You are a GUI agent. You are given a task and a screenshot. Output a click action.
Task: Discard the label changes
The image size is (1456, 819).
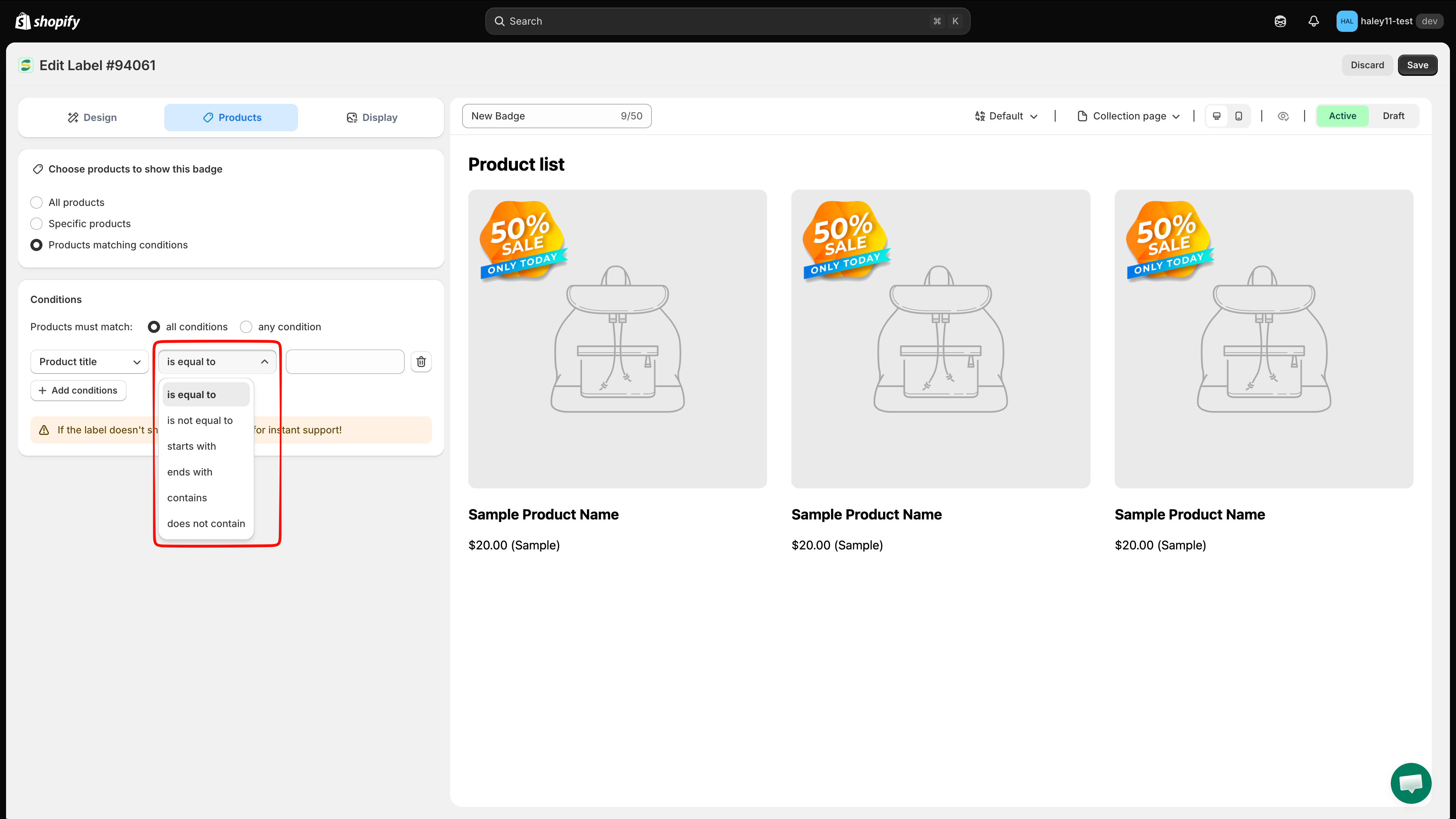(1367, 65)
